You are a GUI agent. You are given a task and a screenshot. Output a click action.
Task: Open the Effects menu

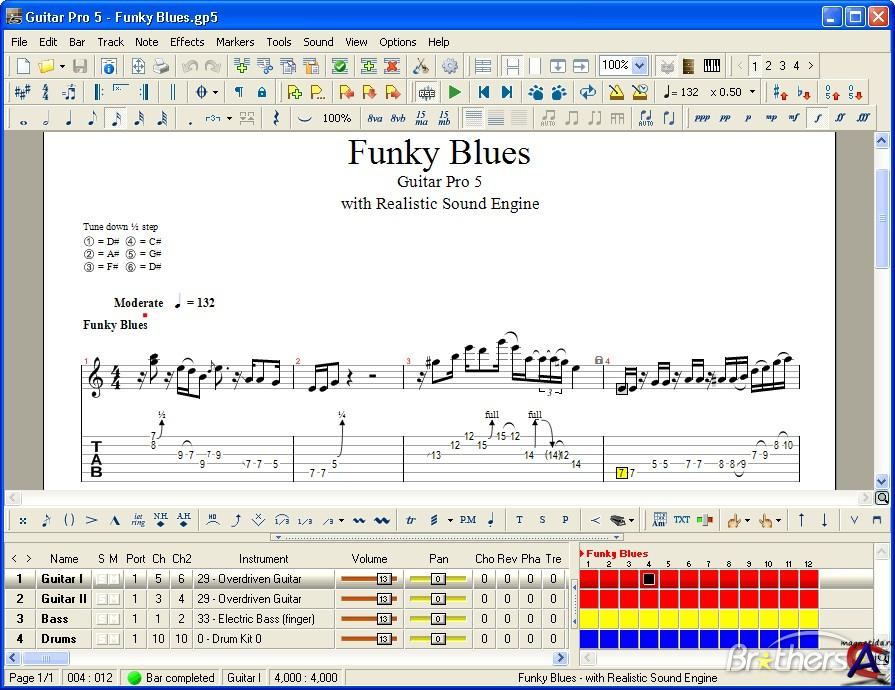tap(187, 42)
